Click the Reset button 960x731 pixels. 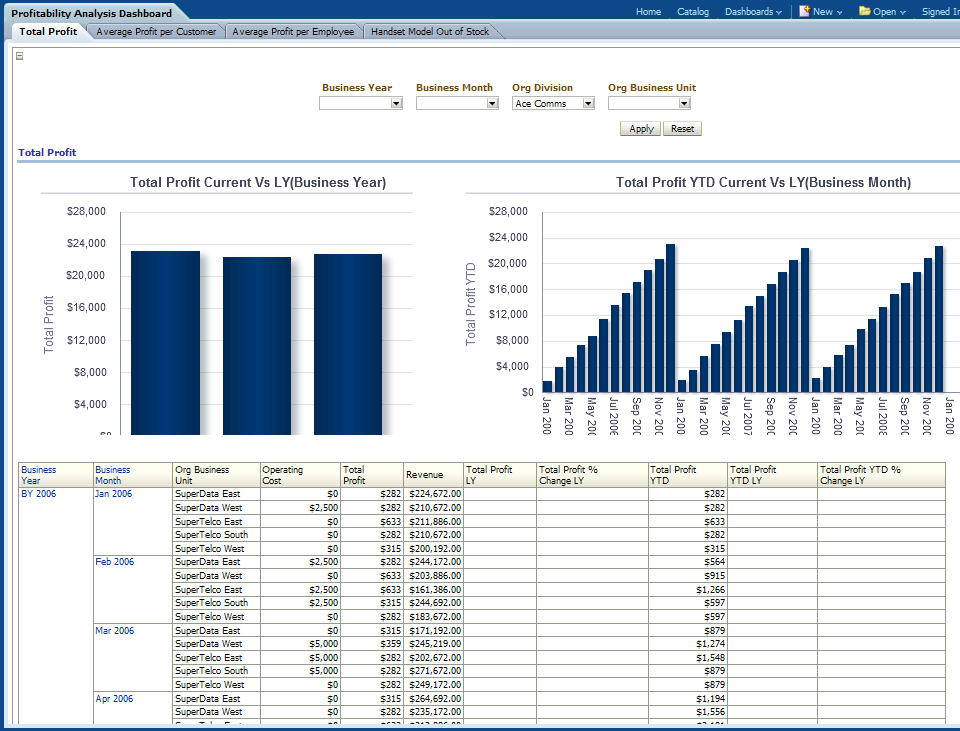[682, 129]
